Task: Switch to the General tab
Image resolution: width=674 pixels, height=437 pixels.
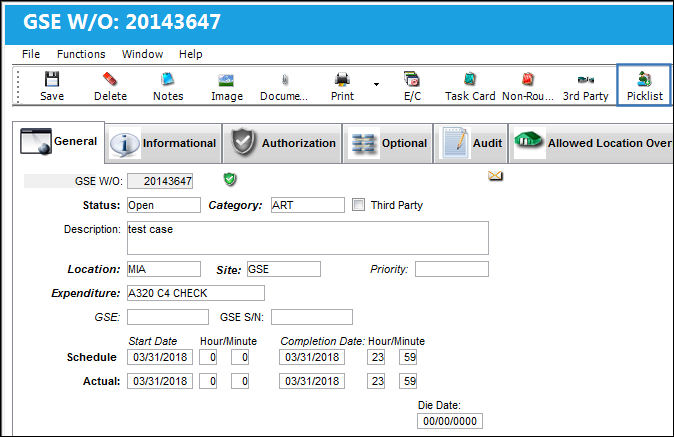Action: tap(58, 142)
